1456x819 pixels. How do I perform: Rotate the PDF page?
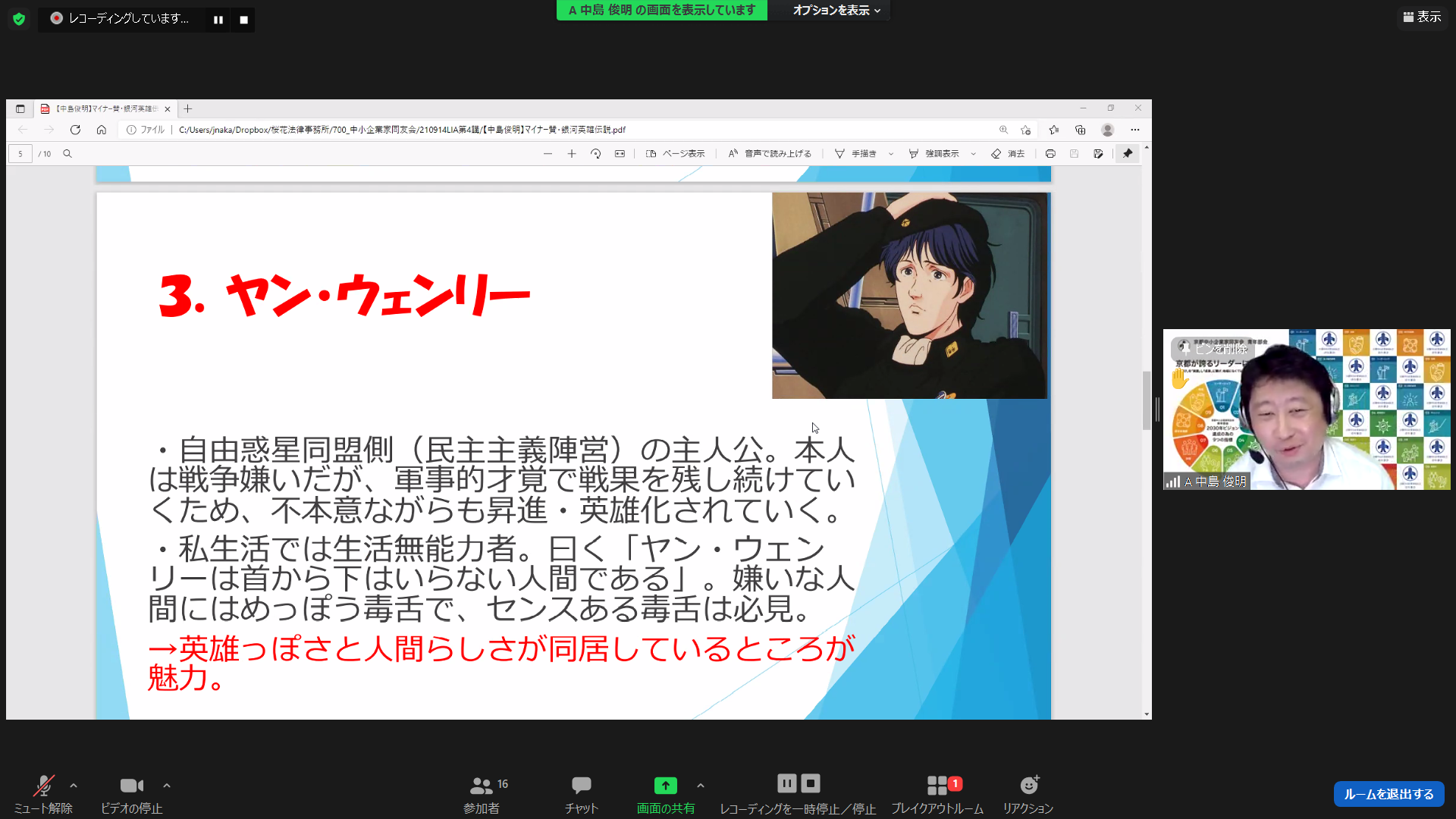click(596, 154)
